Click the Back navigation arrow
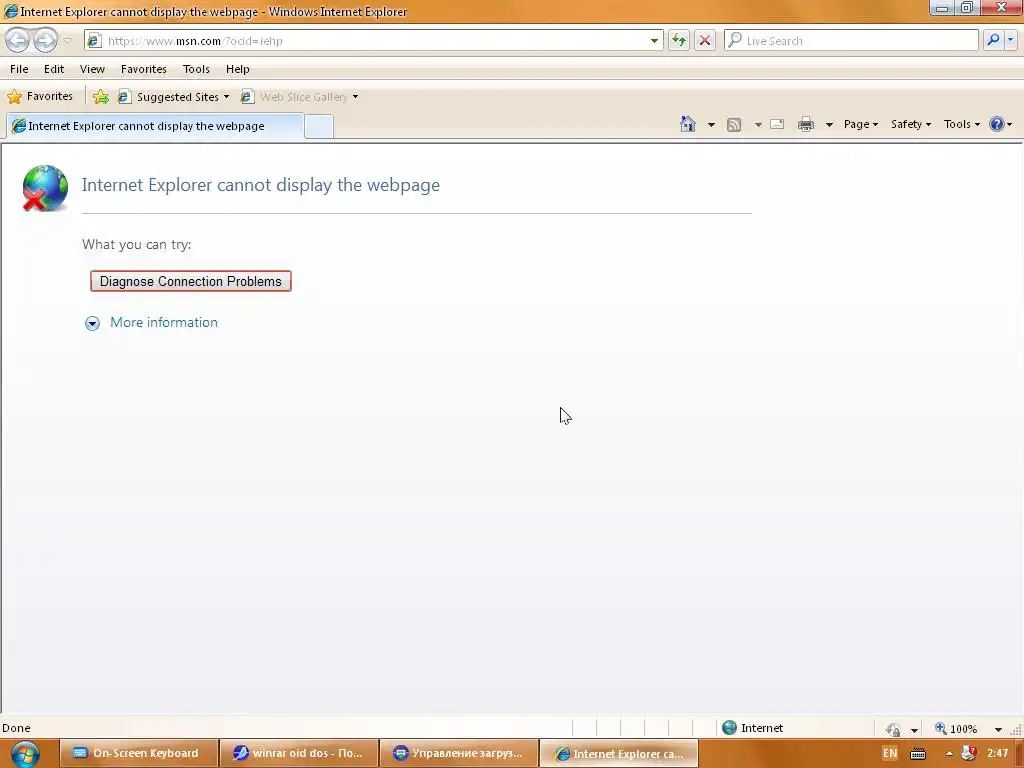 click(x=17, y=40)
